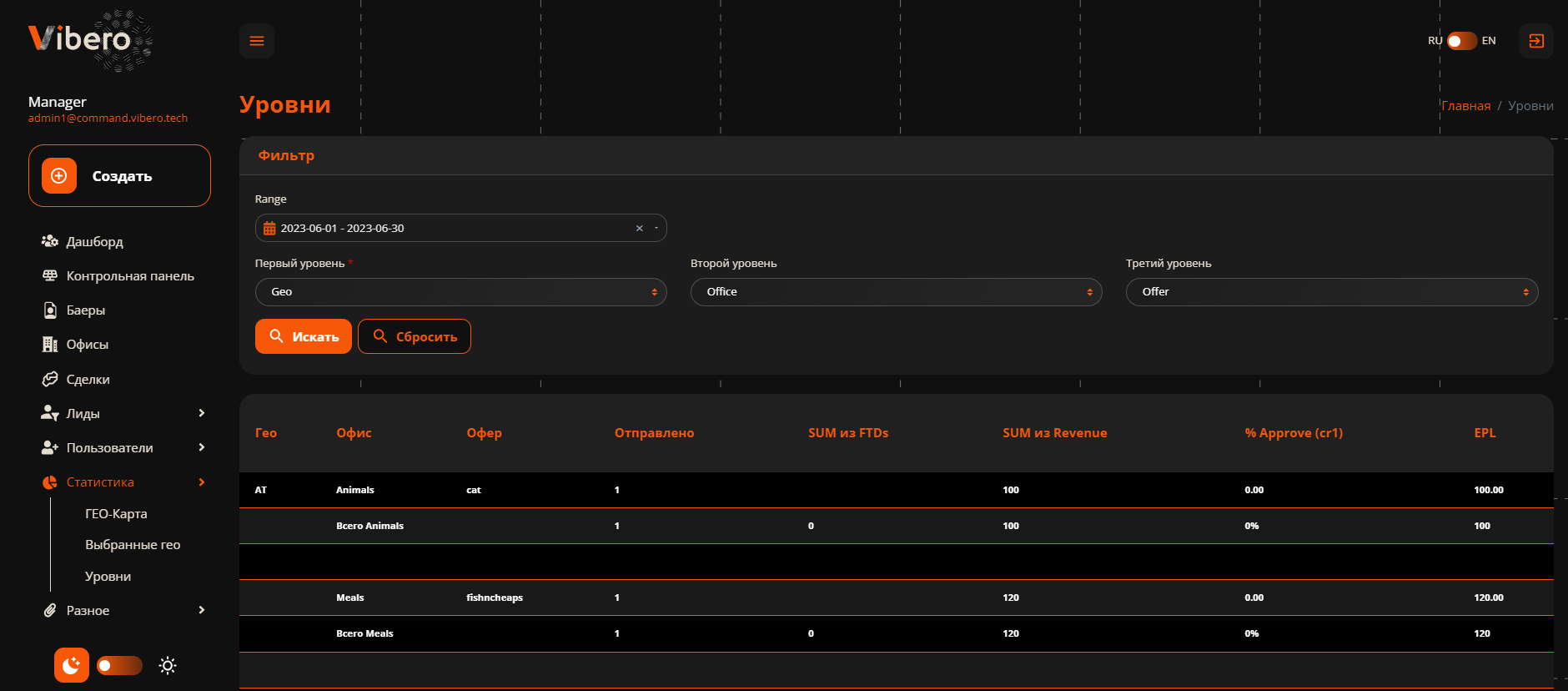This screenshot has height=691, width=1568.
Task: Click the admin1@command.vibero.tech email
Action: [108, 119]
